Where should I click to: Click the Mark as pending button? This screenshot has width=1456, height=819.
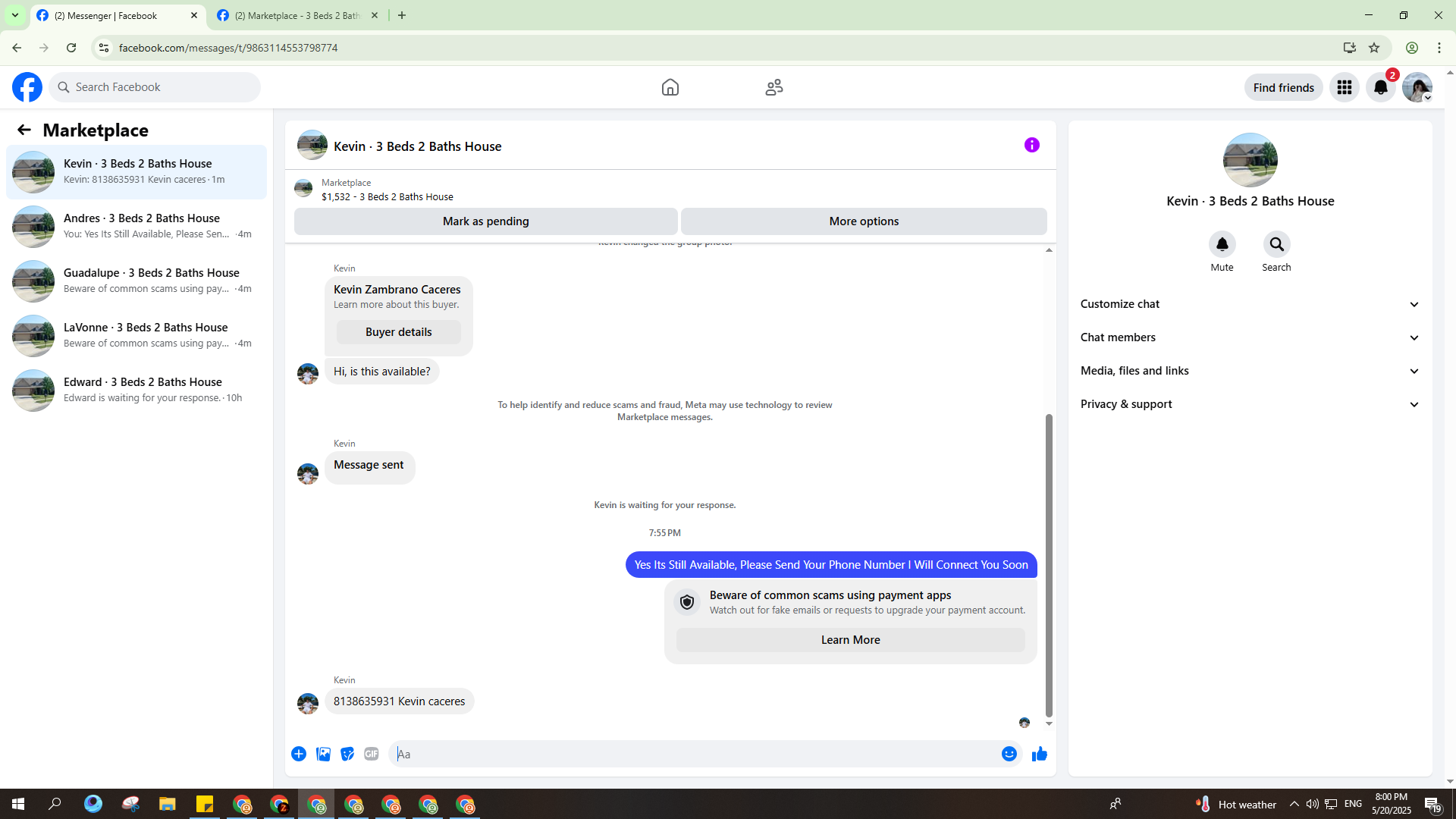tap(485, 221)
